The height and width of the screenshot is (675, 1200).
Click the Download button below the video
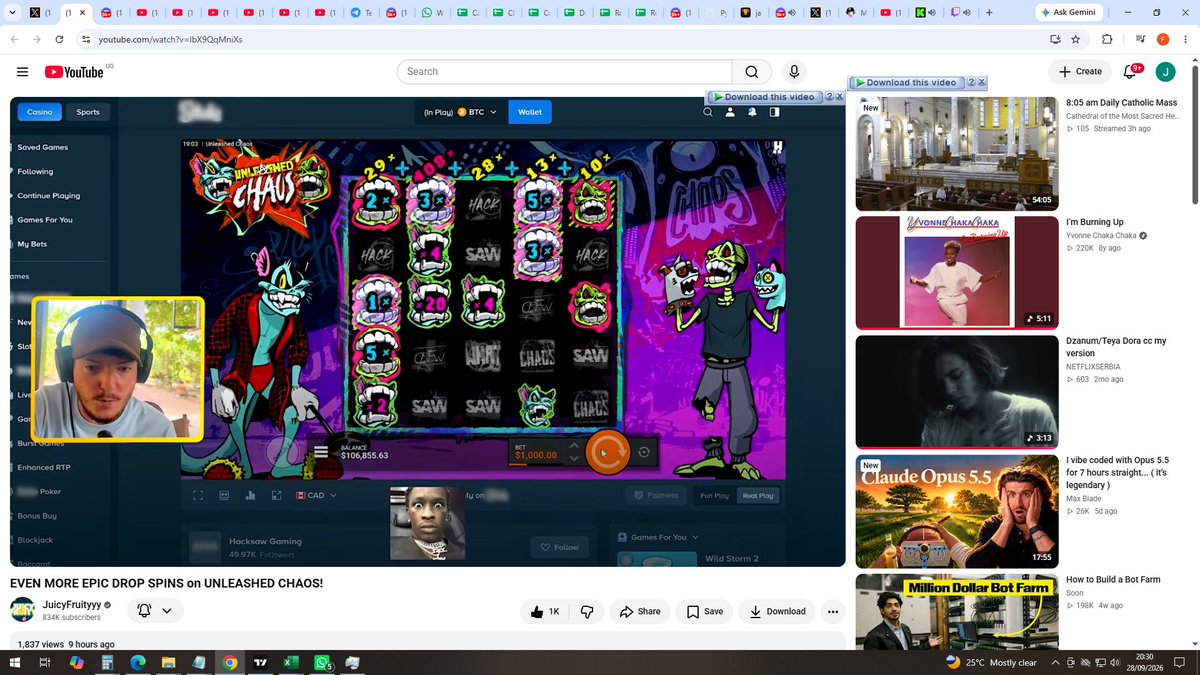click(x=777, y=611)
